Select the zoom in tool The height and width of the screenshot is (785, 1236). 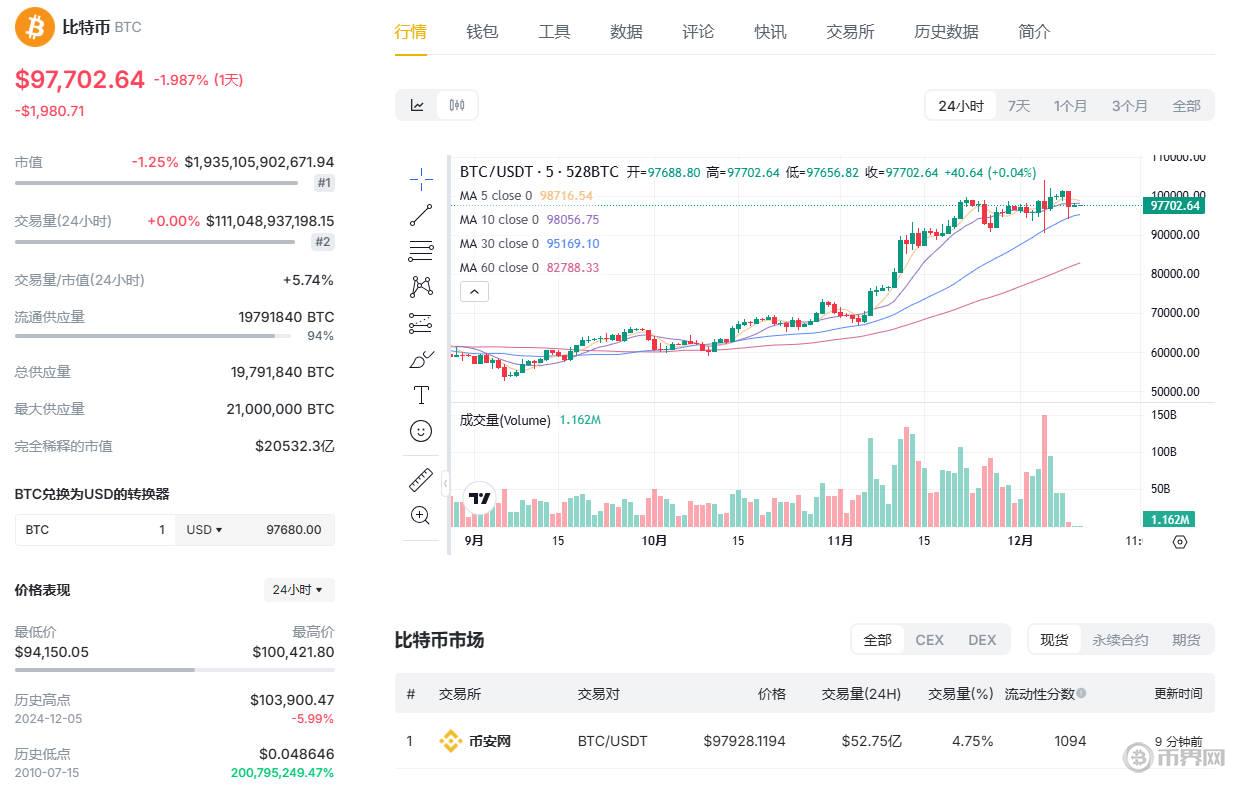point(421,516)
